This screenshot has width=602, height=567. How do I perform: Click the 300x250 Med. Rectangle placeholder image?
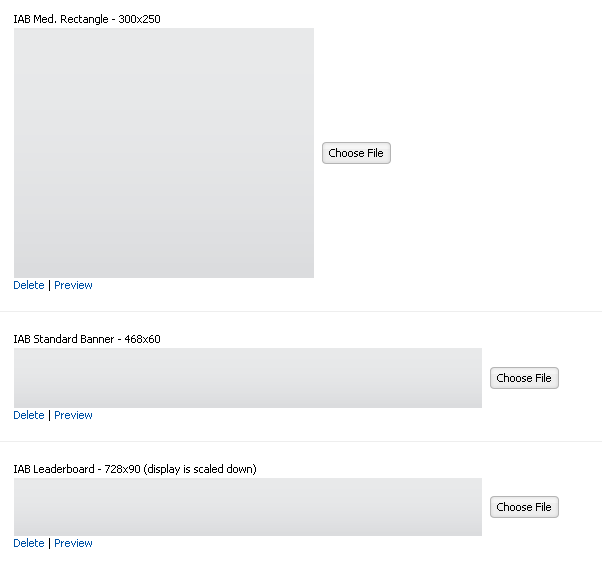164,153
